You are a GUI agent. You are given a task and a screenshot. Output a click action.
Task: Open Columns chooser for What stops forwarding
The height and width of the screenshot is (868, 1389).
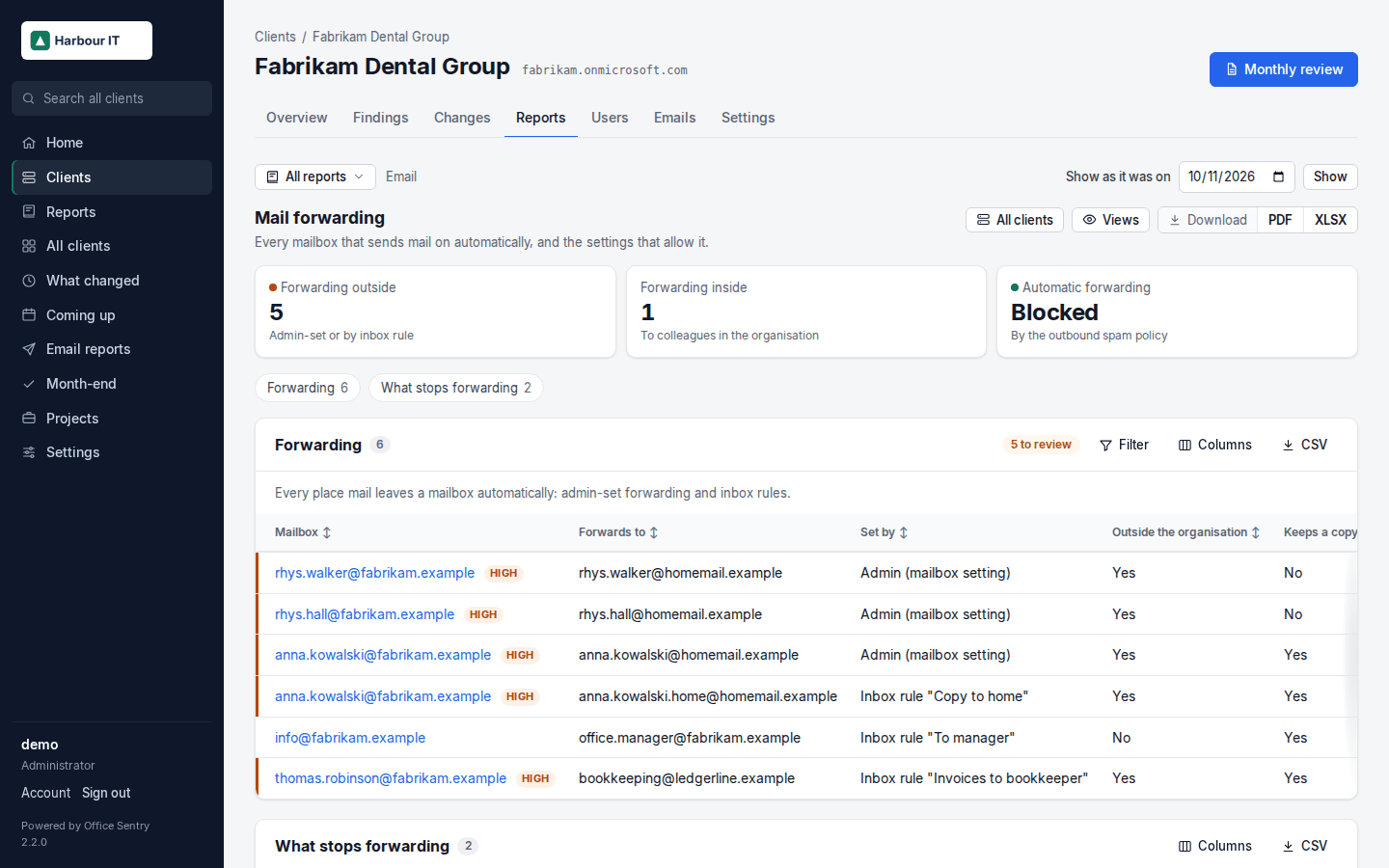pos(1215,846)
